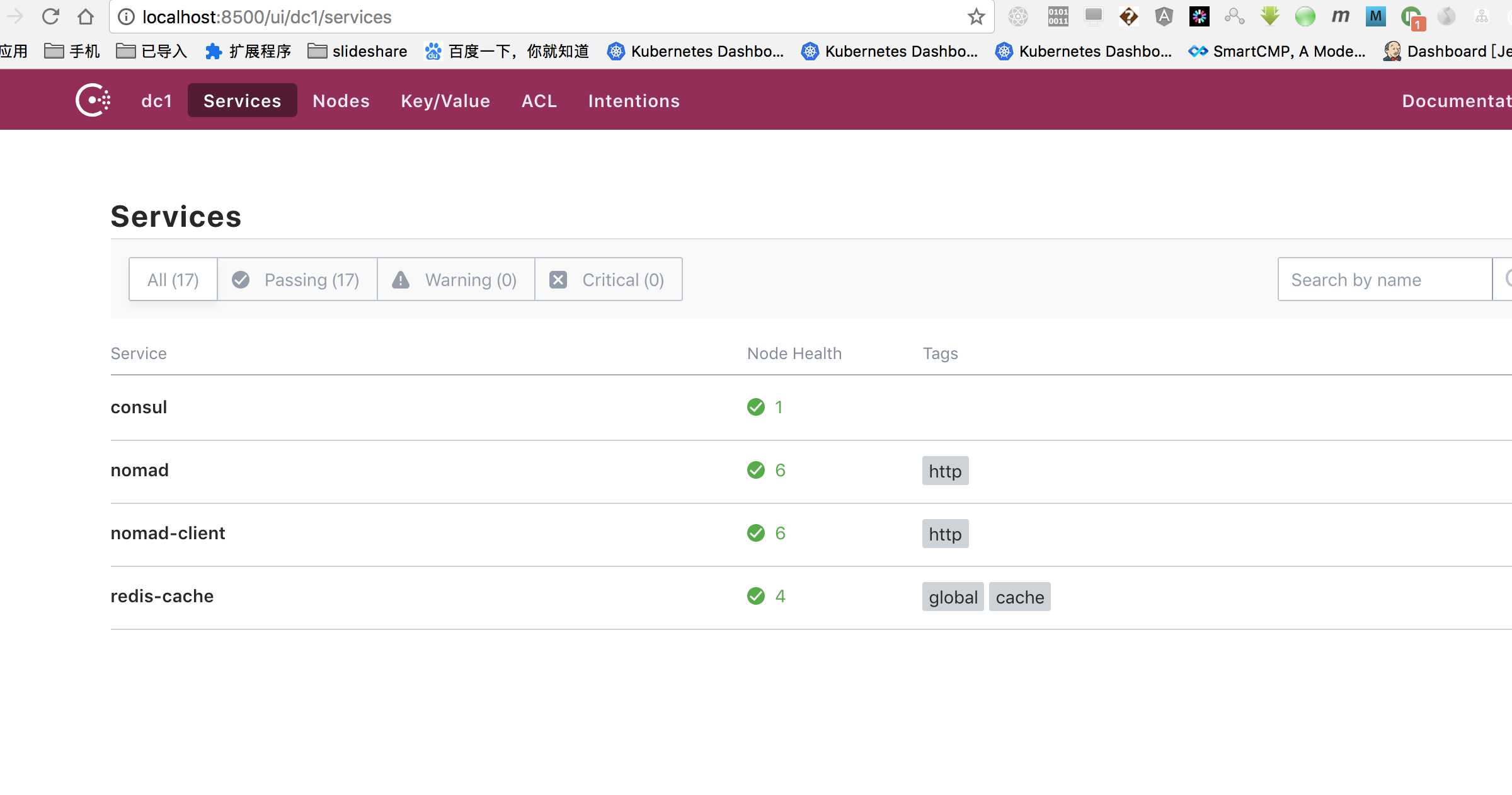The height and width of the screenshot is (795, 1512).
Task: Open SmartCMP bookmark
Action: [x=1277, y=51]
